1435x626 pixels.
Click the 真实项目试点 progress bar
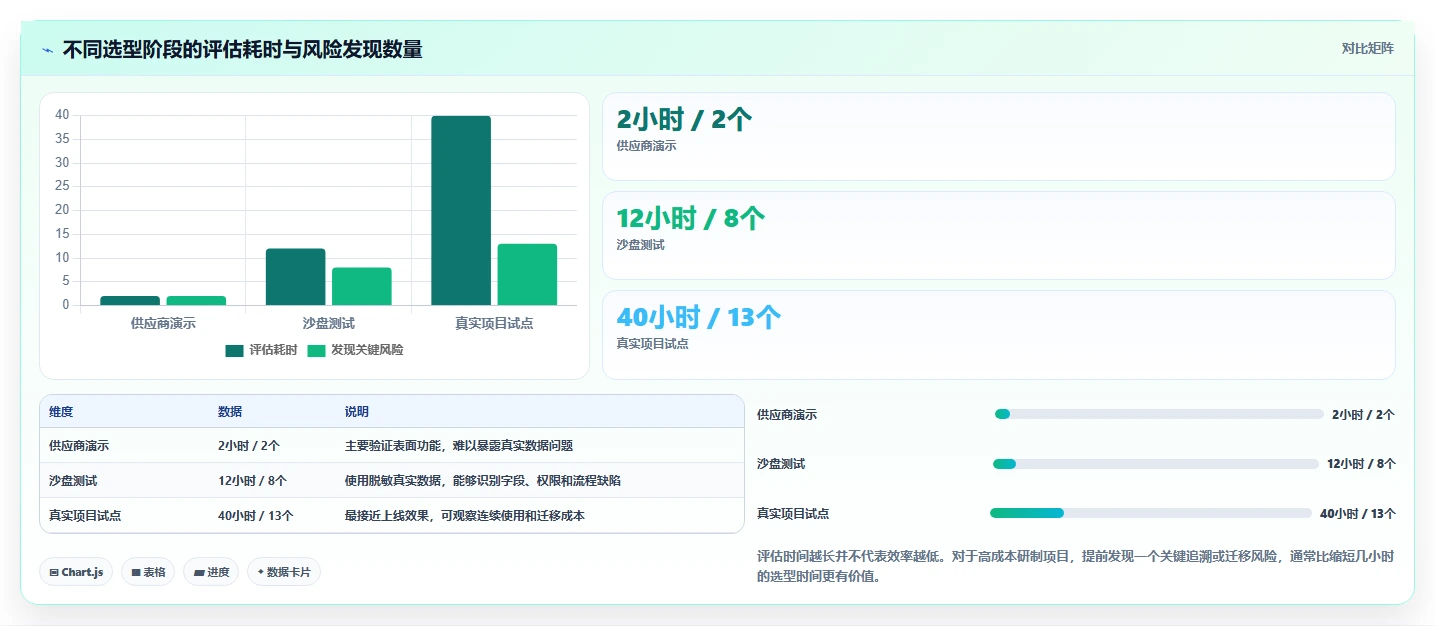click(x=1151, y=513)
